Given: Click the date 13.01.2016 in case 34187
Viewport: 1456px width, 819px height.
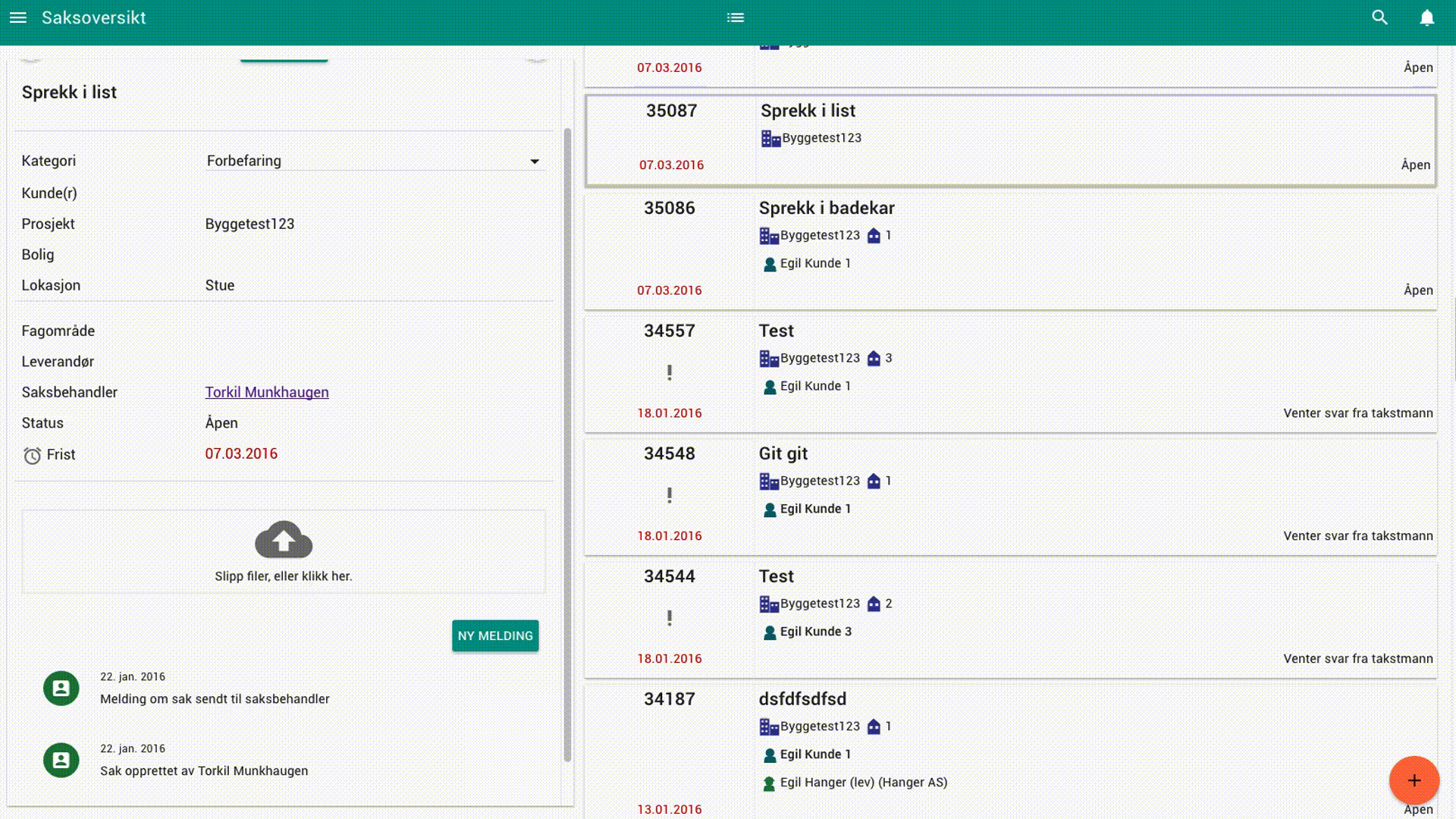Looking at the screenshot, I should 669,809.
